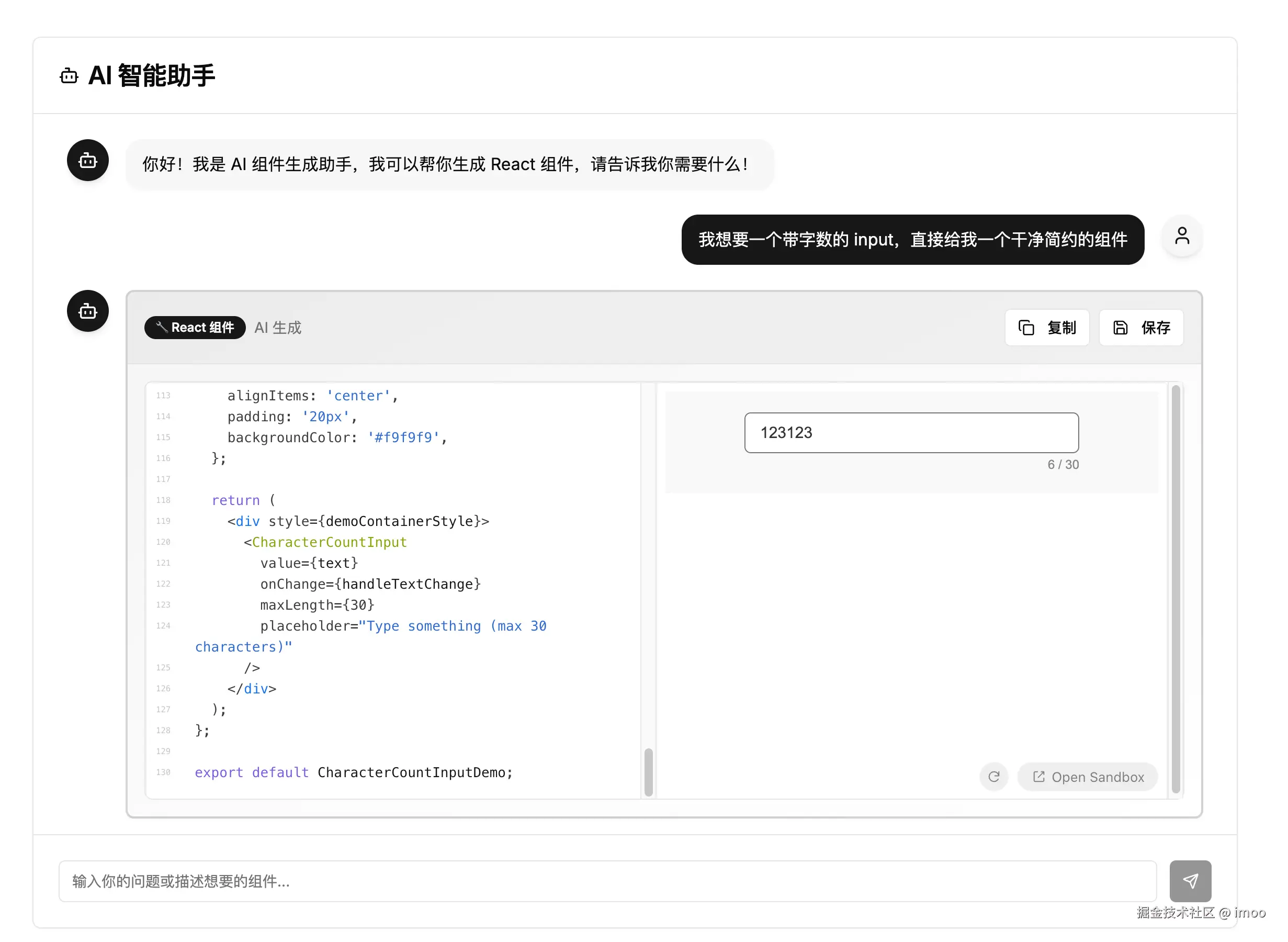Click the bot avatar next to code card
1288x942 pixels.
coord(88,311)
